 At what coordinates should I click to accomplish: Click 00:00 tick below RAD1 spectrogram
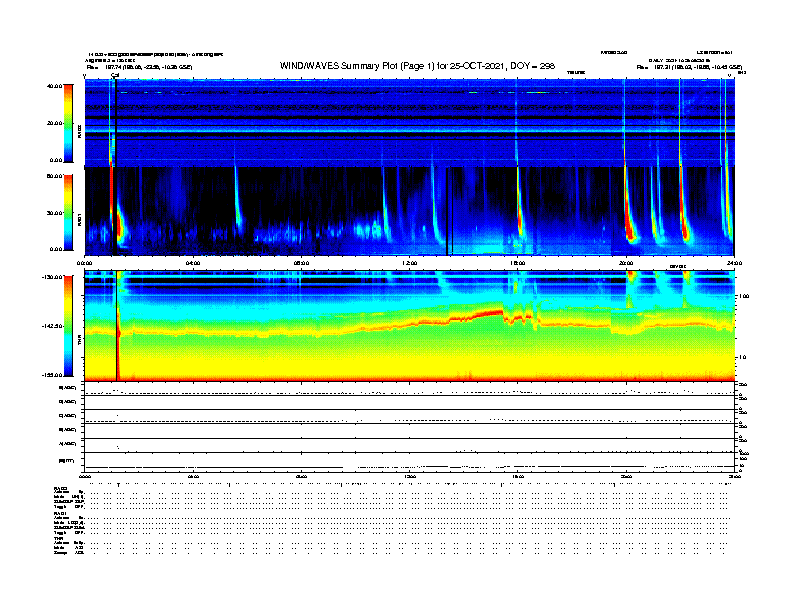pyautogui.click(x=84, y=263)
